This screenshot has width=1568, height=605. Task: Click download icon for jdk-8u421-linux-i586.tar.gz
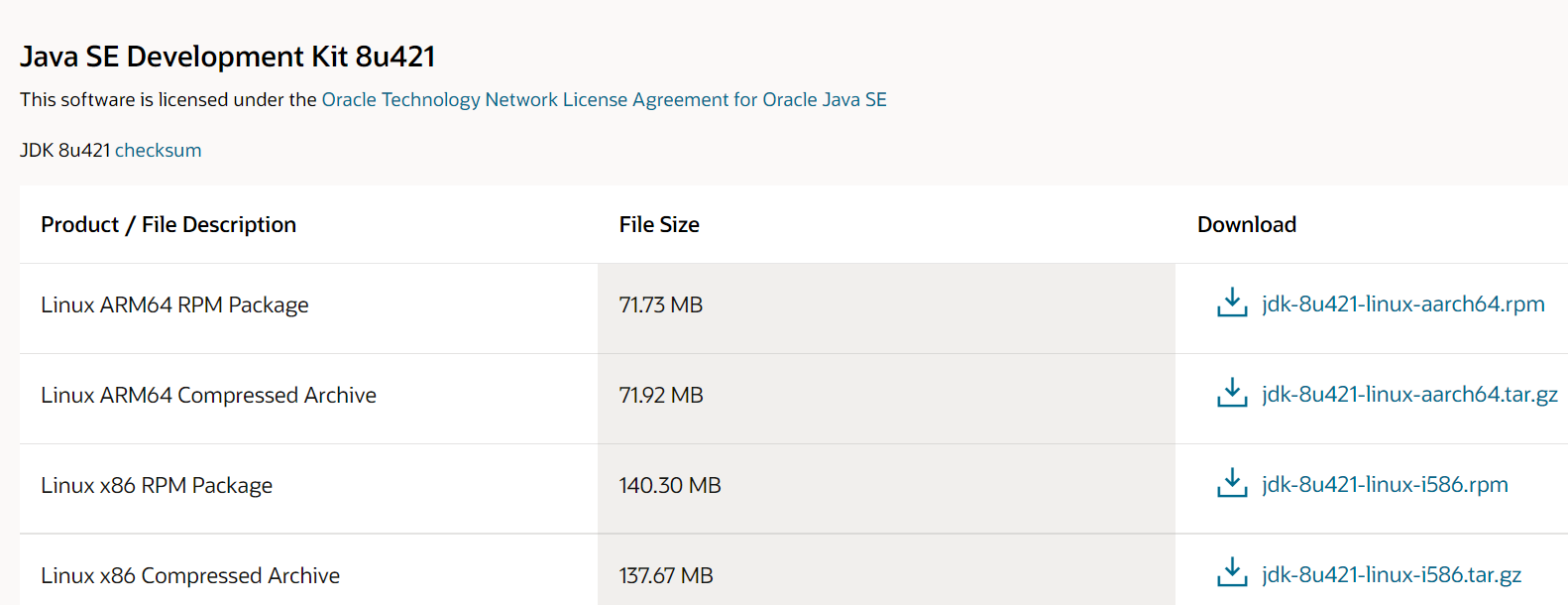1232,572
